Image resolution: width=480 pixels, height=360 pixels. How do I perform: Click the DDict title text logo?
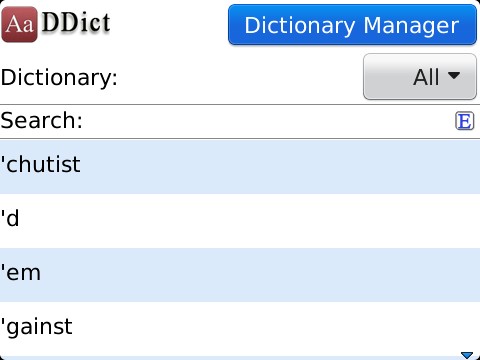pyautogui.click(x=76, y=23)
